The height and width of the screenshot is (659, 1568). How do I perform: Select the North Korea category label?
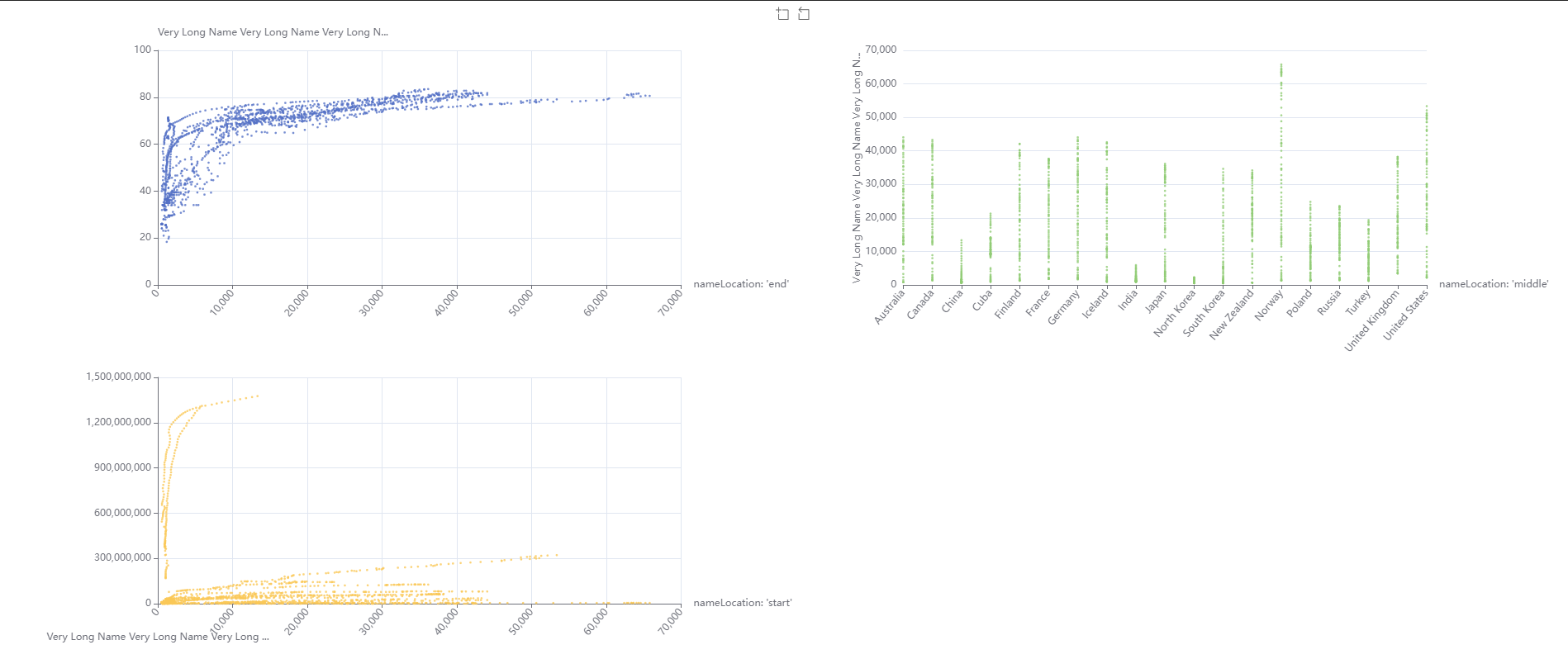[1175, 313]
